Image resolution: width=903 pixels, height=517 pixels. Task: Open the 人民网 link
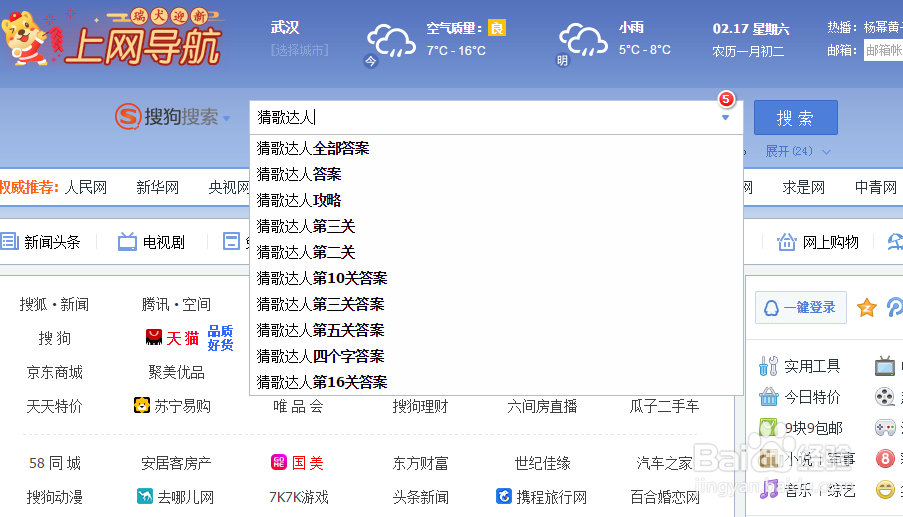(x=86, y=187)
